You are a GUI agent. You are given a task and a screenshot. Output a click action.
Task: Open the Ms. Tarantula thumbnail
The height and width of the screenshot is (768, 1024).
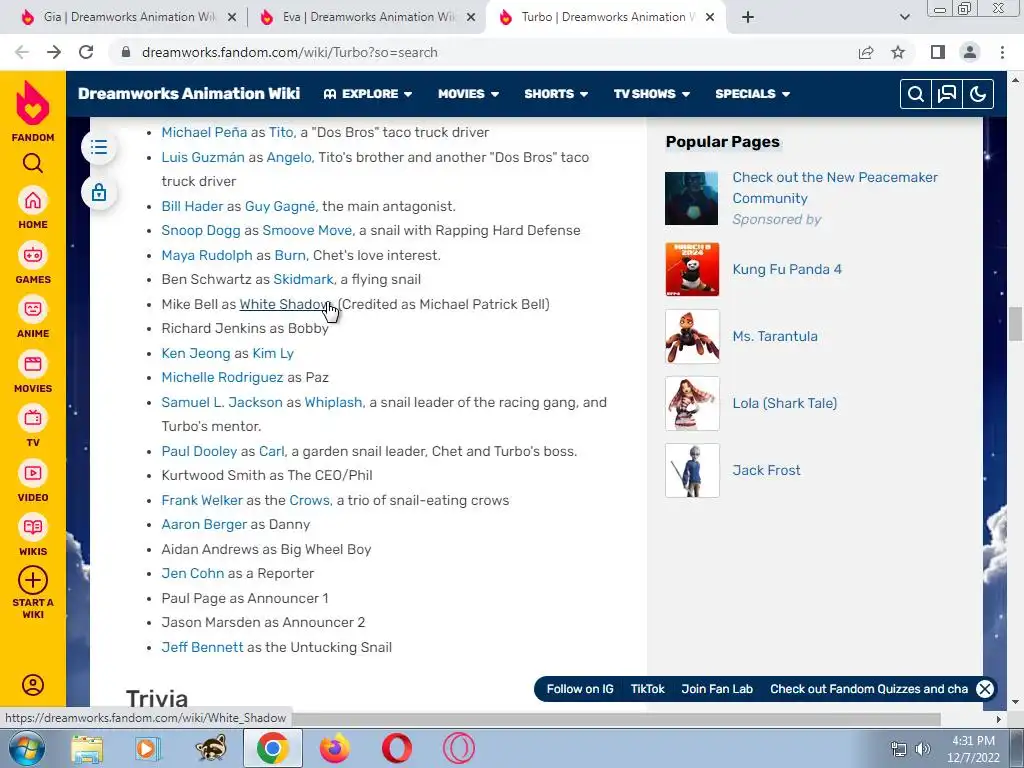coord(692,336)
